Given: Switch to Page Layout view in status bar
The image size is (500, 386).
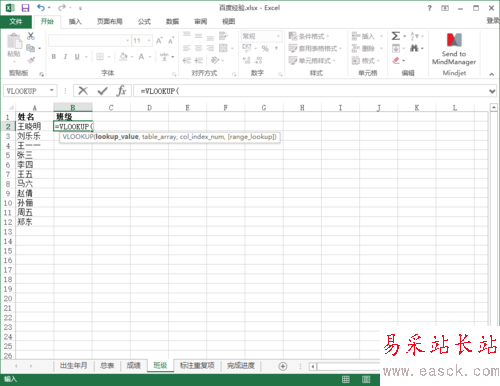Looking at the screenshot, I should coord(366,379).
